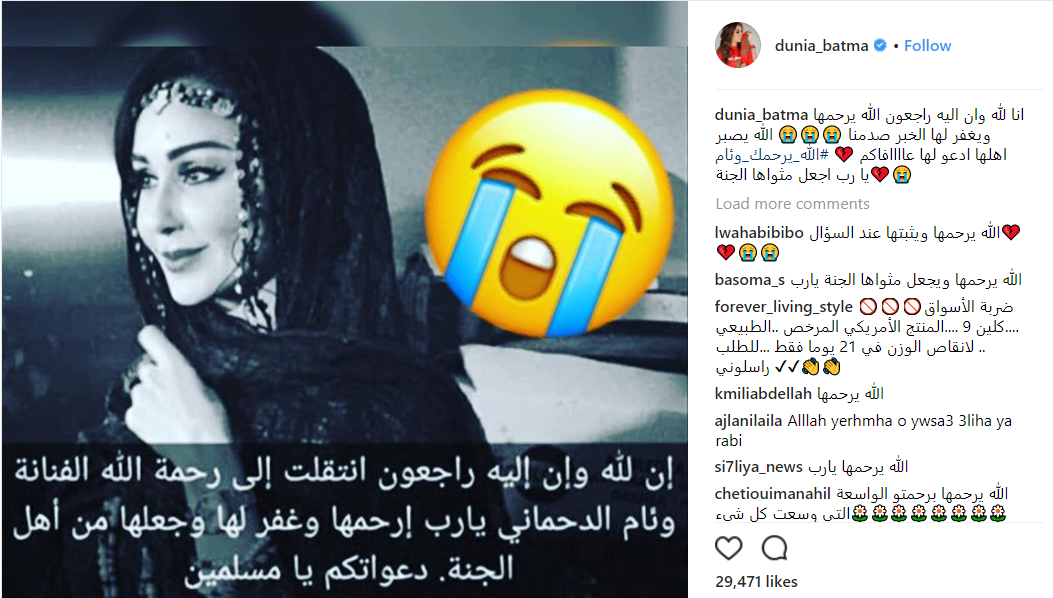Open forever_living_style commenter profile
The image size is (1053, 598).
(x=784, y=307)
